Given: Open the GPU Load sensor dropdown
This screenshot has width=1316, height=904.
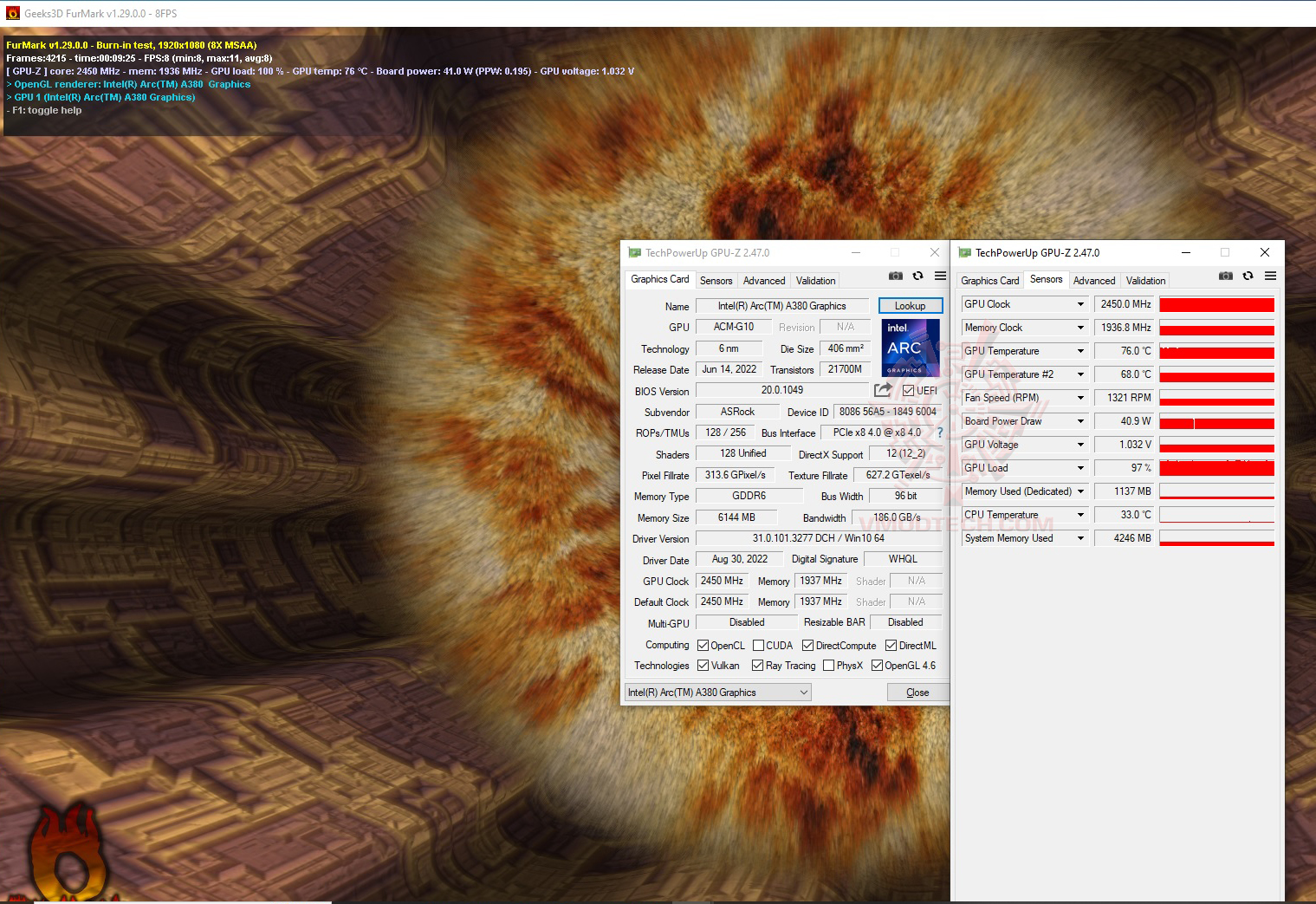Looking at the screenshot, I should pyautogui.click(x=1080, y=468).
